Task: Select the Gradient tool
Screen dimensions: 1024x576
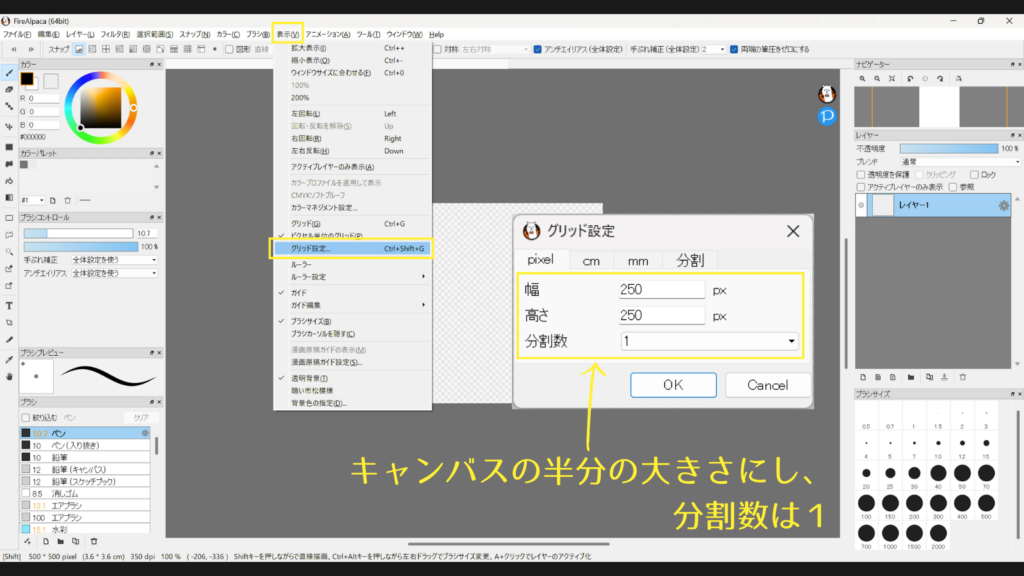Action: (9, 198)
